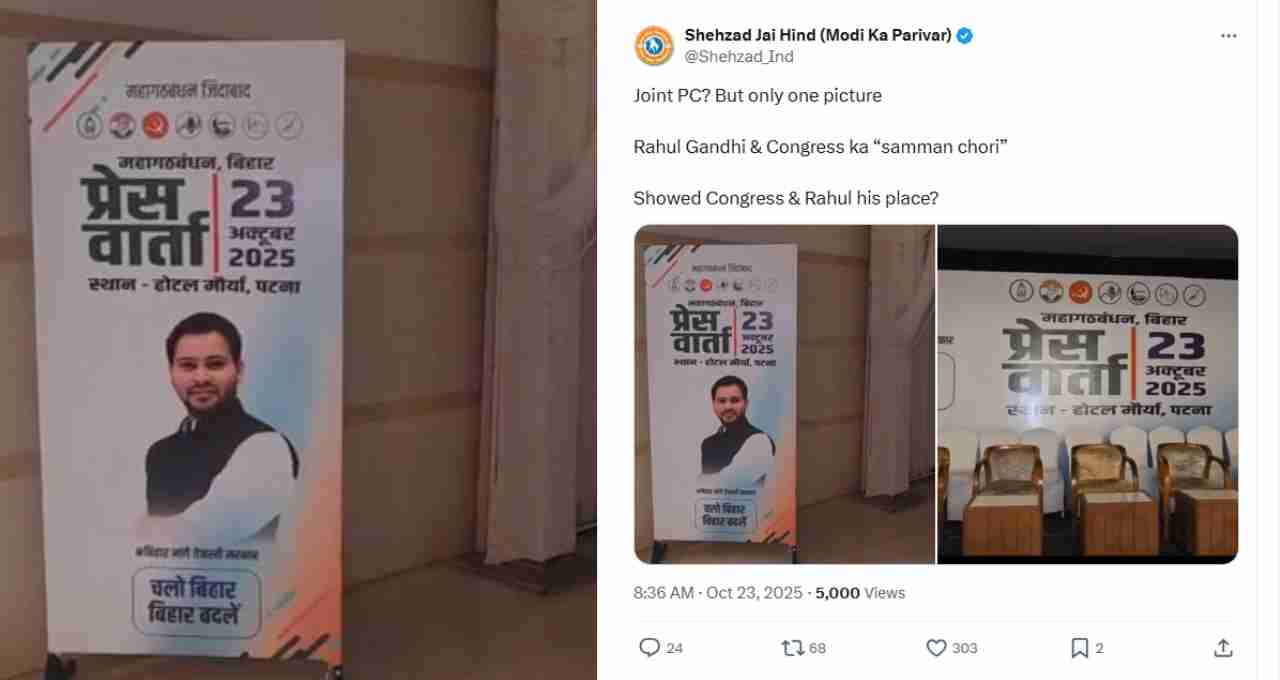
Task: Open the three-dot more options menu
Action: 1229,36
